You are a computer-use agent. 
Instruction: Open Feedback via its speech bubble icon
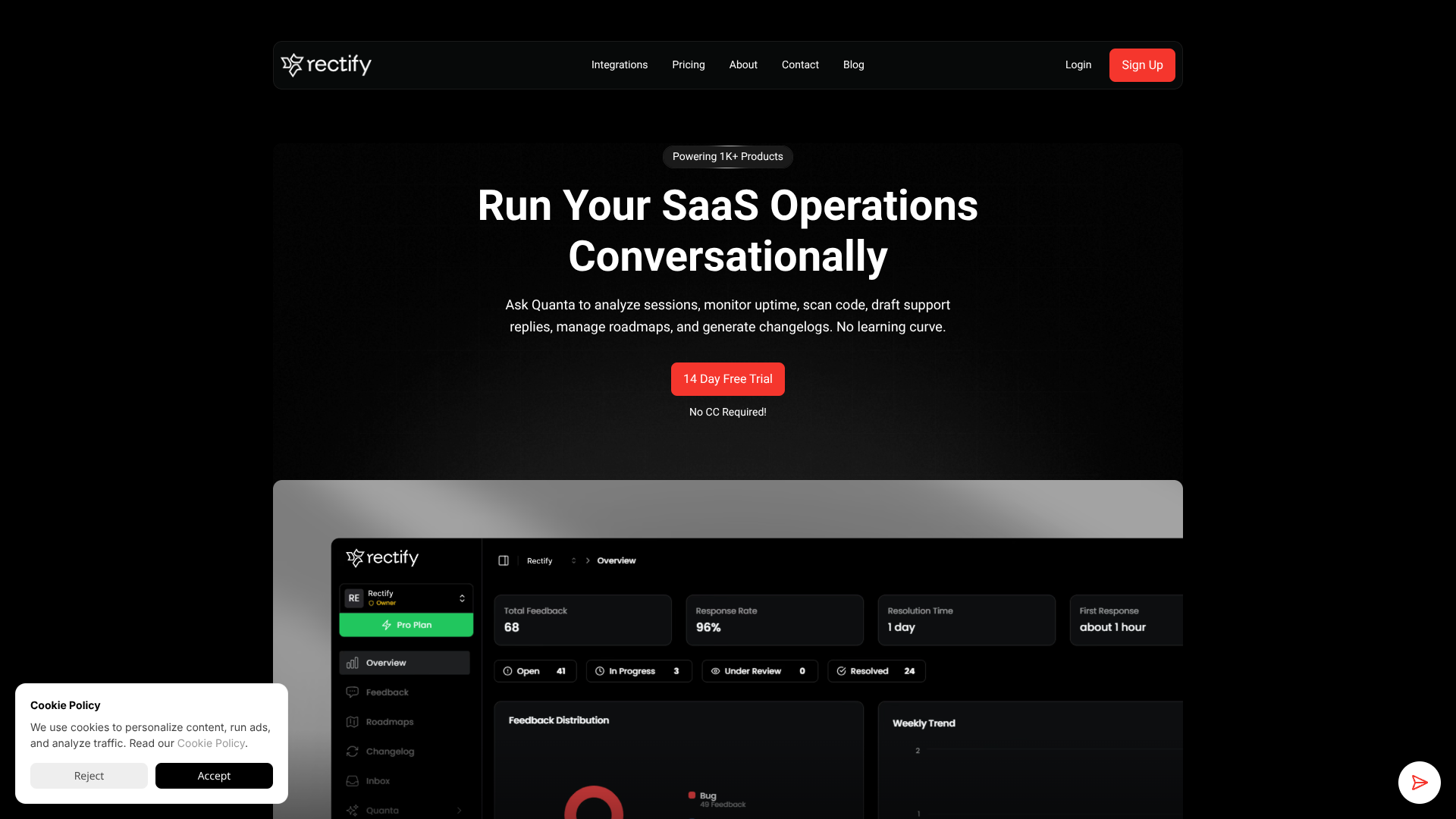pos(353,692)
